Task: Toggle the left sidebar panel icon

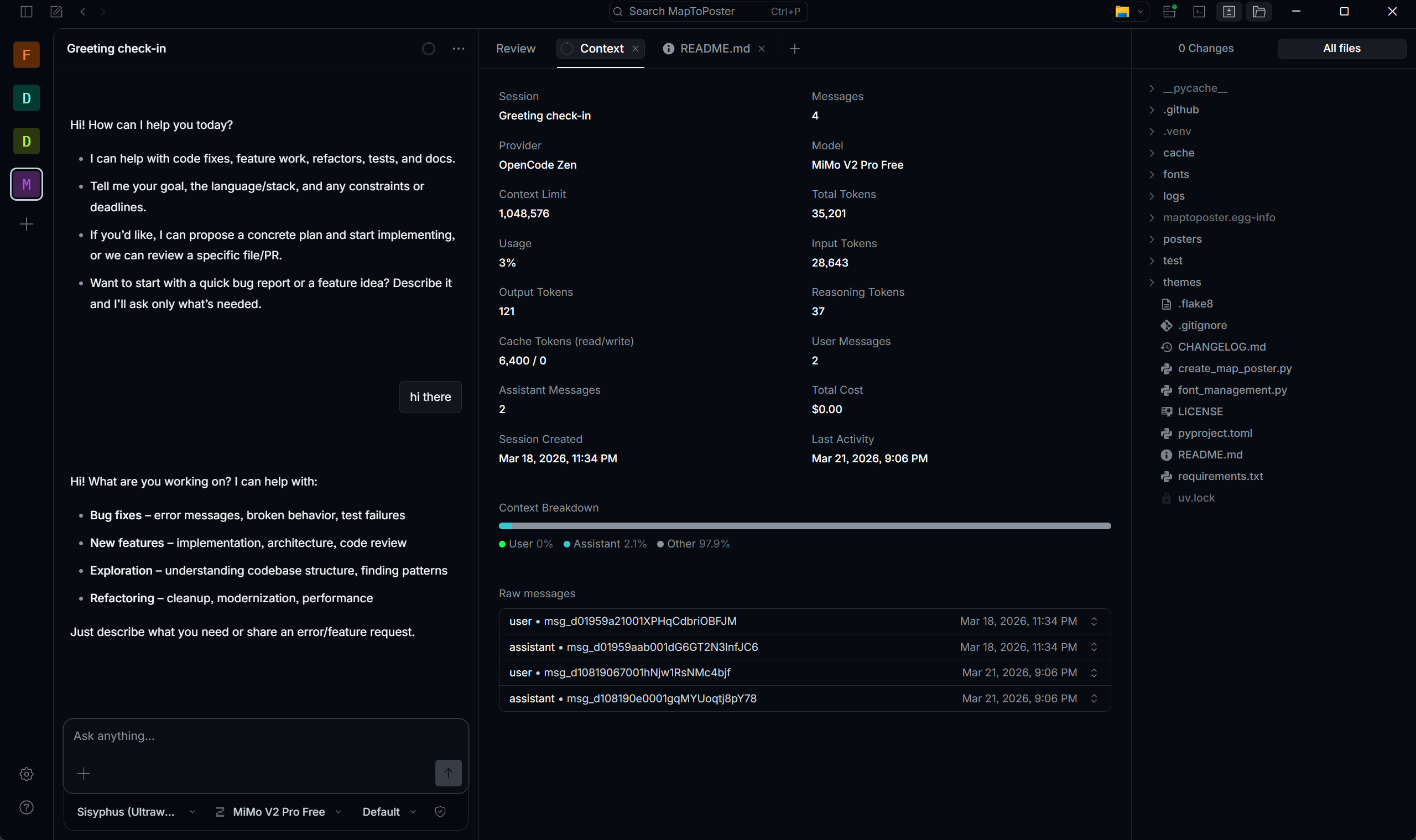Action: click(26, 11)
